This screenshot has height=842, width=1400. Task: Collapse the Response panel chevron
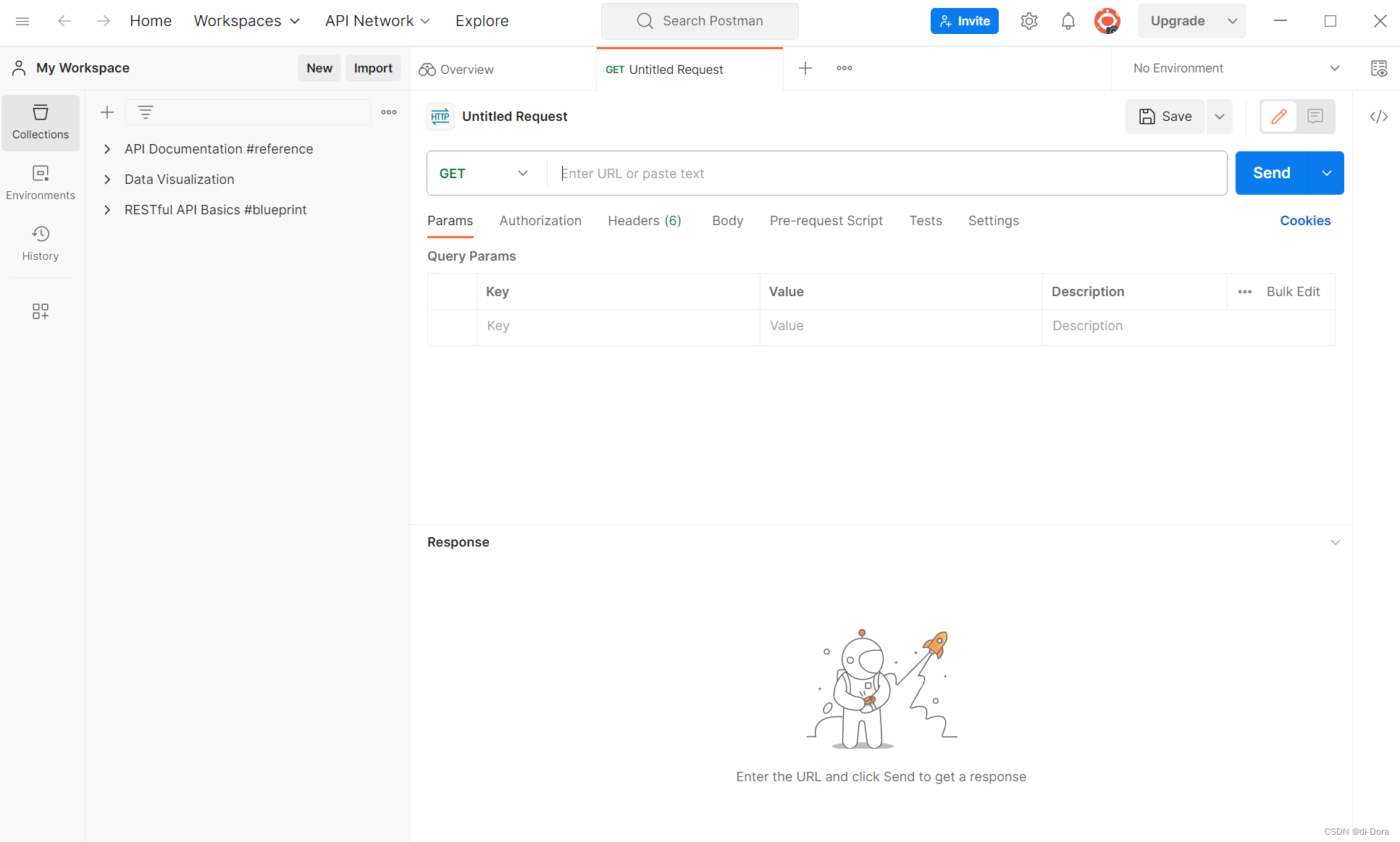[x=1335, y=542]
